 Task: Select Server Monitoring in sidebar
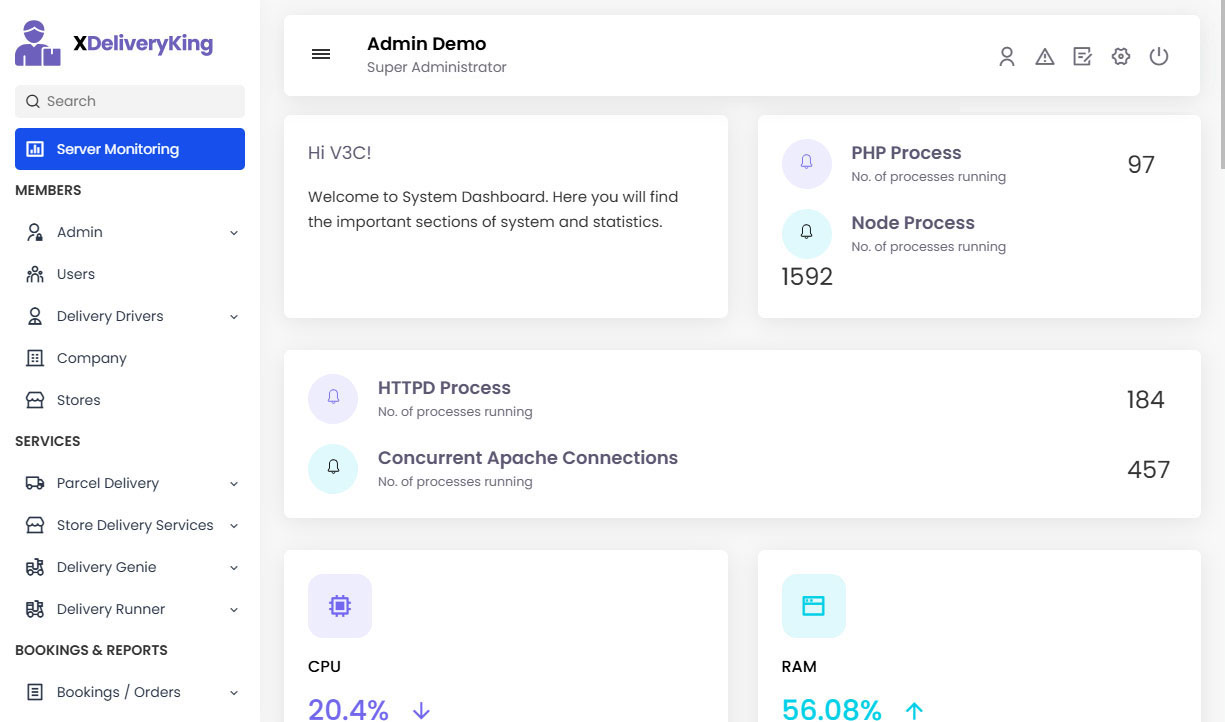click(130, 149)
